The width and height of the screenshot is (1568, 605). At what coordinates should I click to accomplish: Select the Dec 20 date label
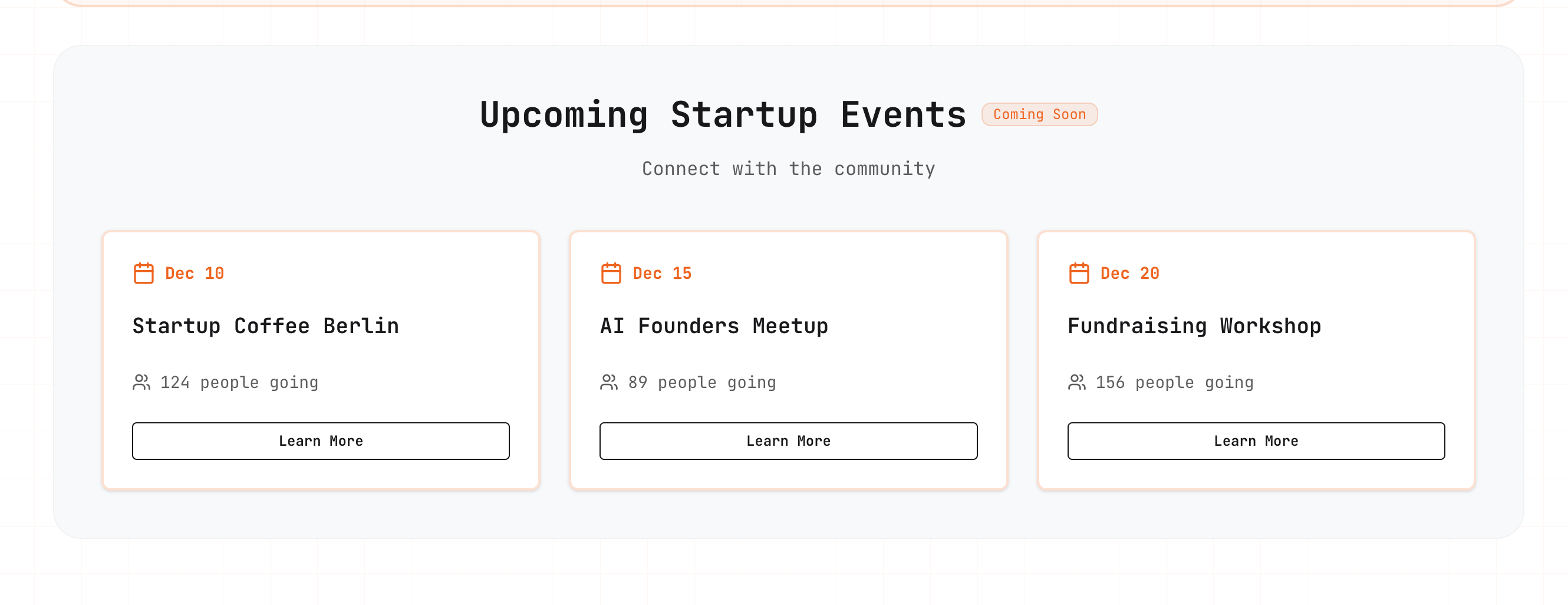pyautogui.click(x=1129, y=273)
